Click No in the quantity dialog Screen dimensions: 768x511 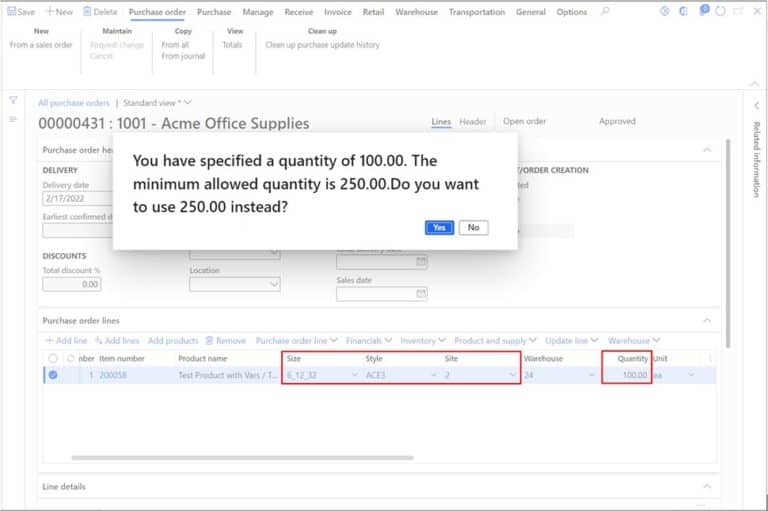473,227
